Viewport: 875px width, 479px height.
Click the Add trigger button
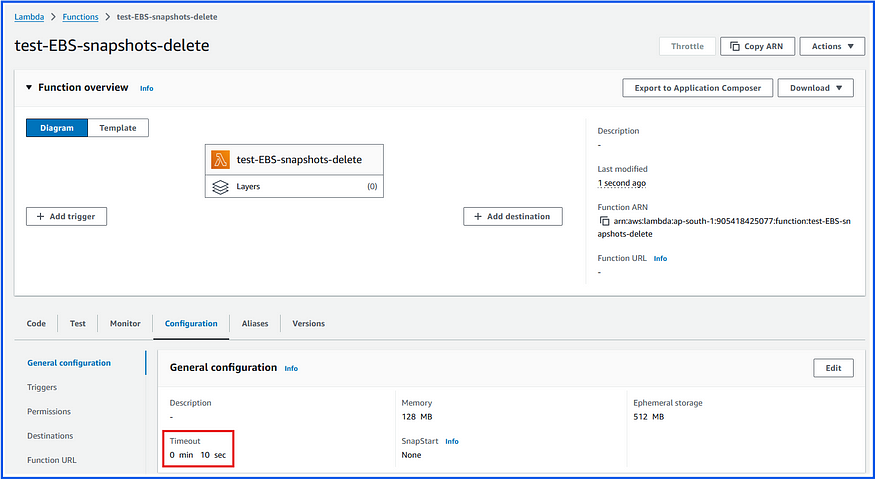66,217
